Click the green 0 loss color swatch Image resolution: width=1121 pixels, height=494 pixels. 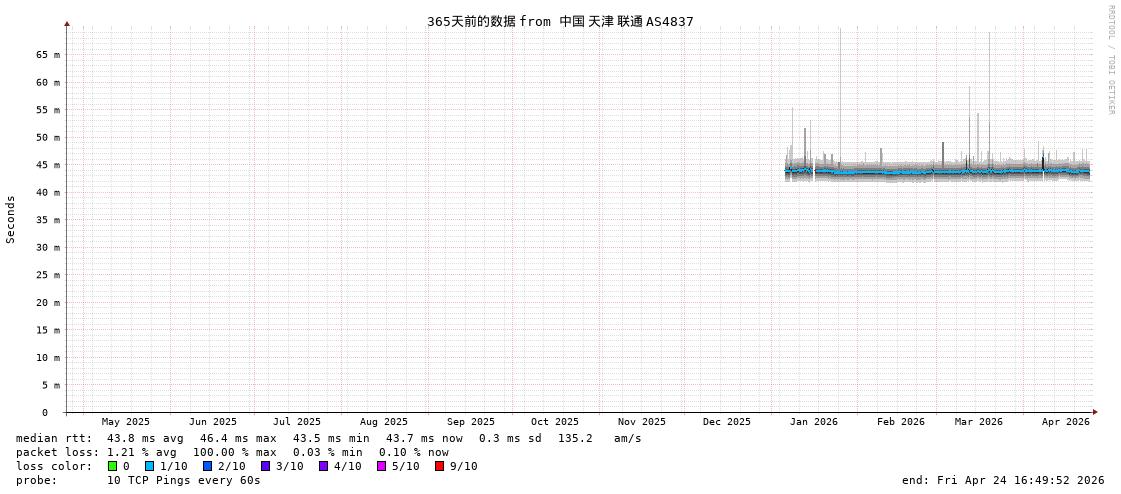[112, 466]
